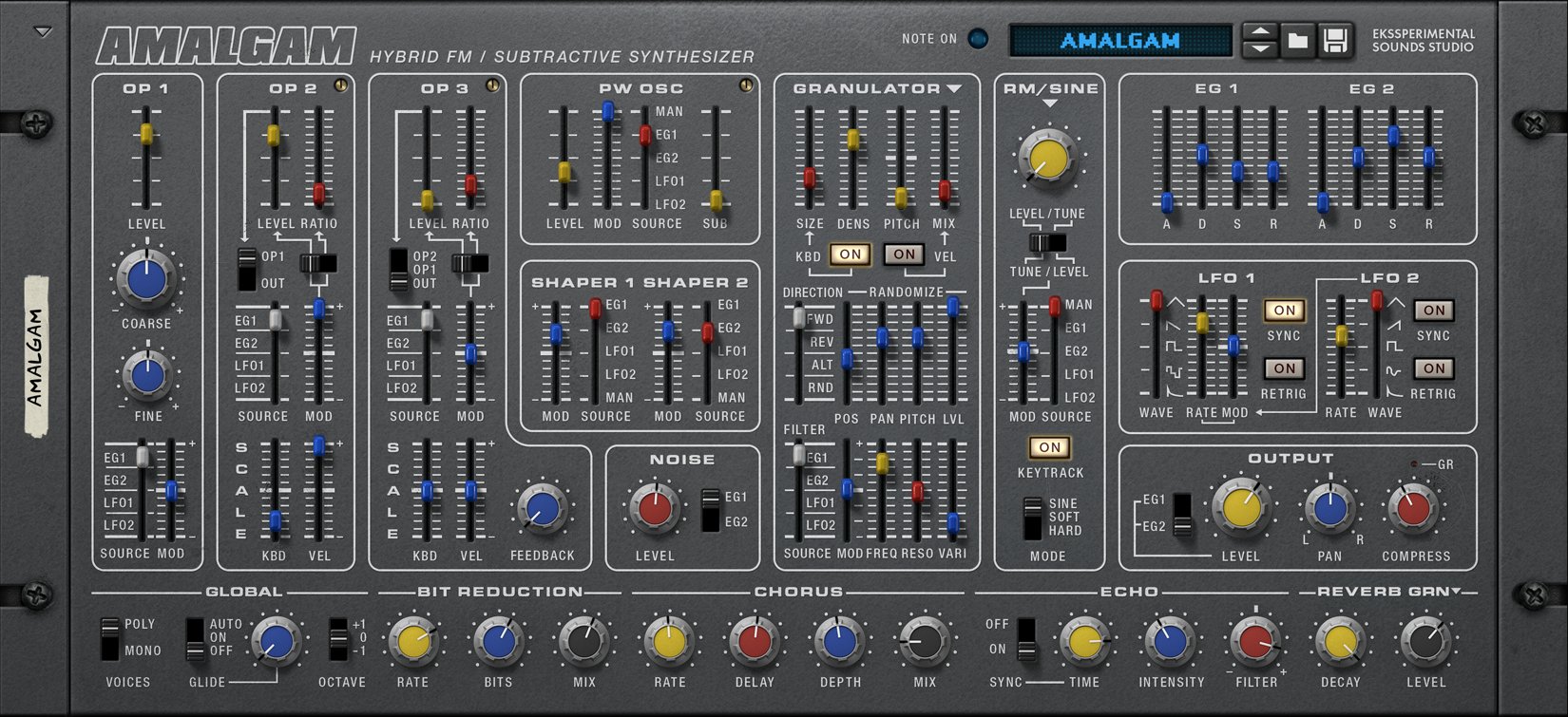Toggle LFO 1 SYNC ON button

click(1284, 311)
